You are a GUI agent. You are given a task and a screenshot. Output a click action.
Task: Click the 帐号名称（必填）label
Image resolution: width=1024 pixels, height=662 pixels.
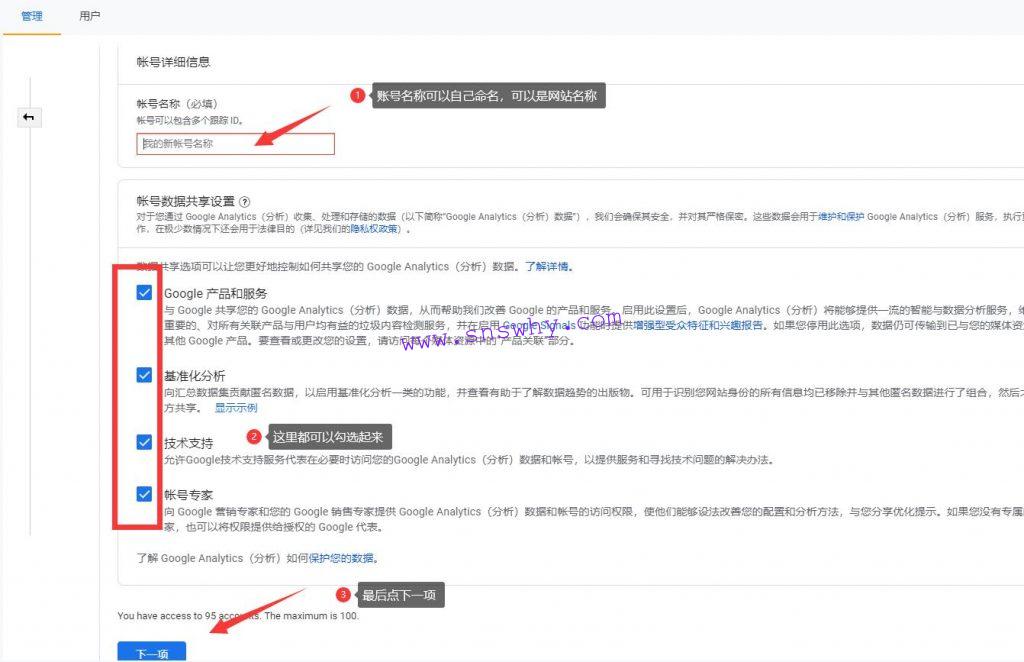click(x=177, y=104)
